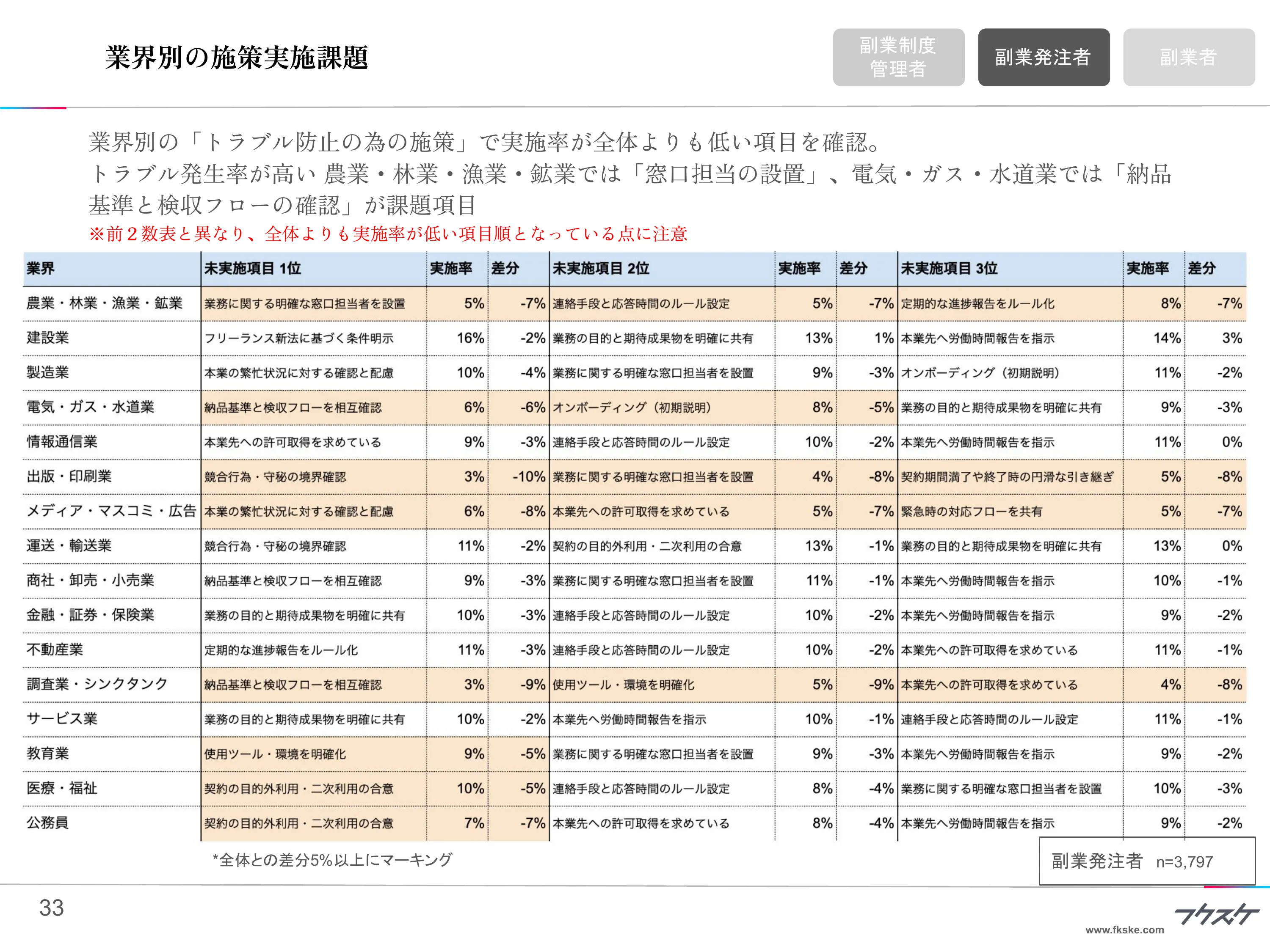
Task: Click the 副業発注者 n=3,797 sample box
Action: point(1146,861)
